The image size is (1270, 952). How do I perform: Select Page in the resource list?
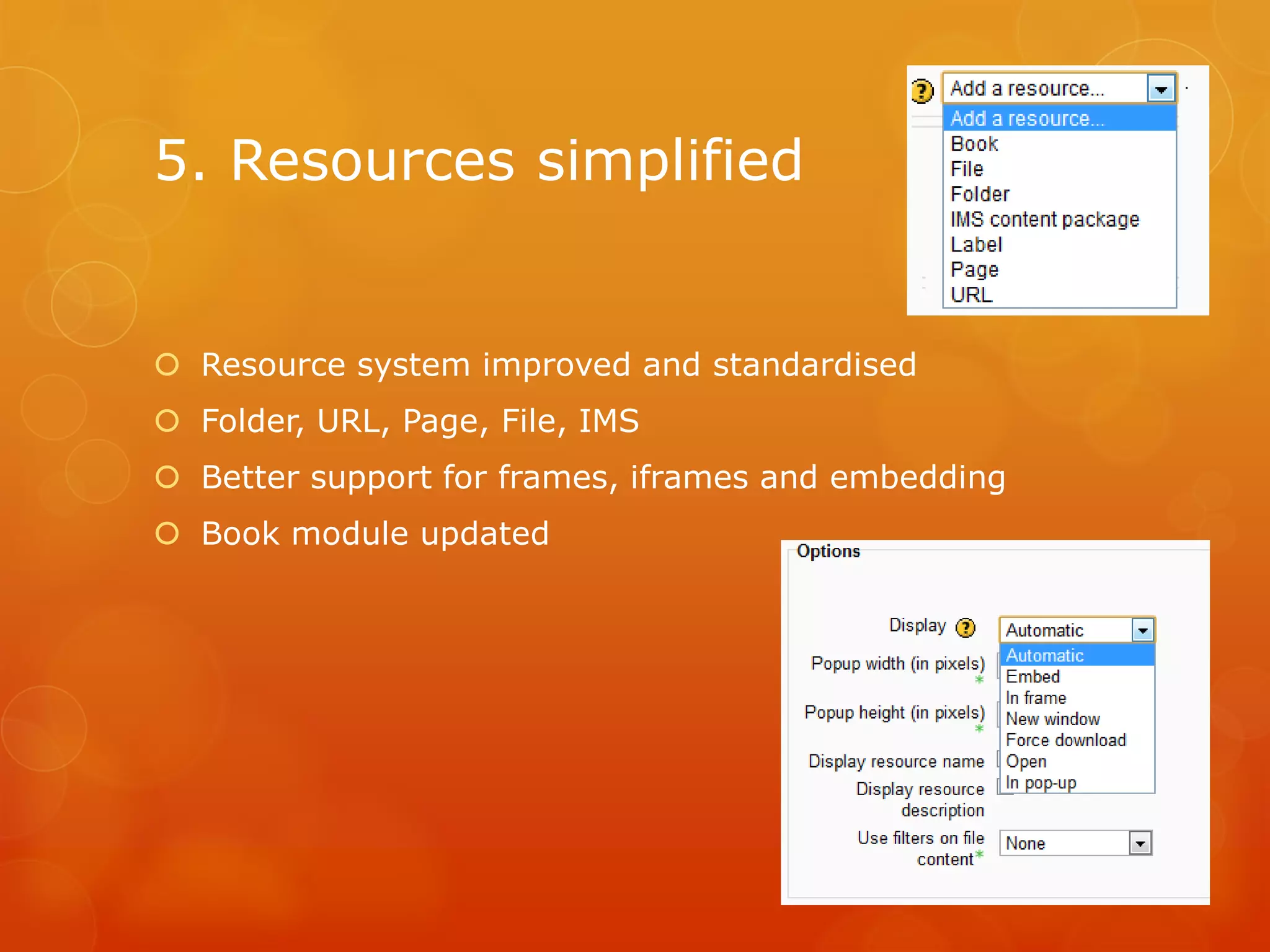[1059, 270]
